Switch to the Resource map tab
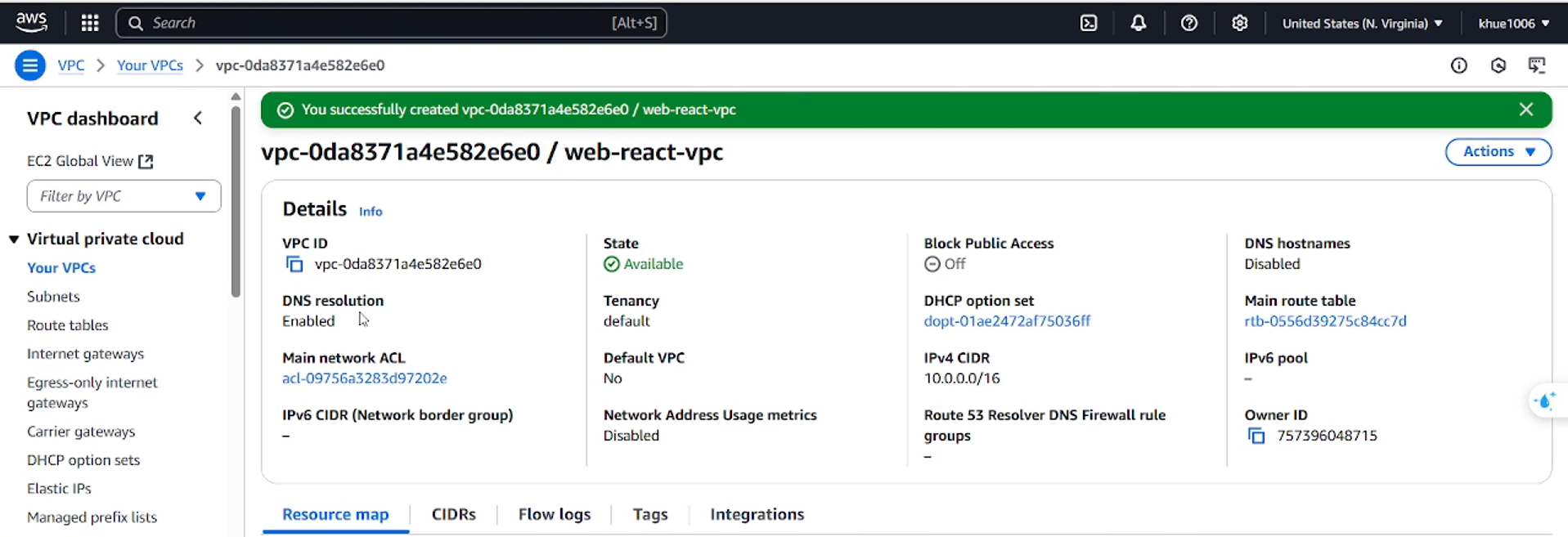This screenshot has width=1568, height=537. click(335, 515)
